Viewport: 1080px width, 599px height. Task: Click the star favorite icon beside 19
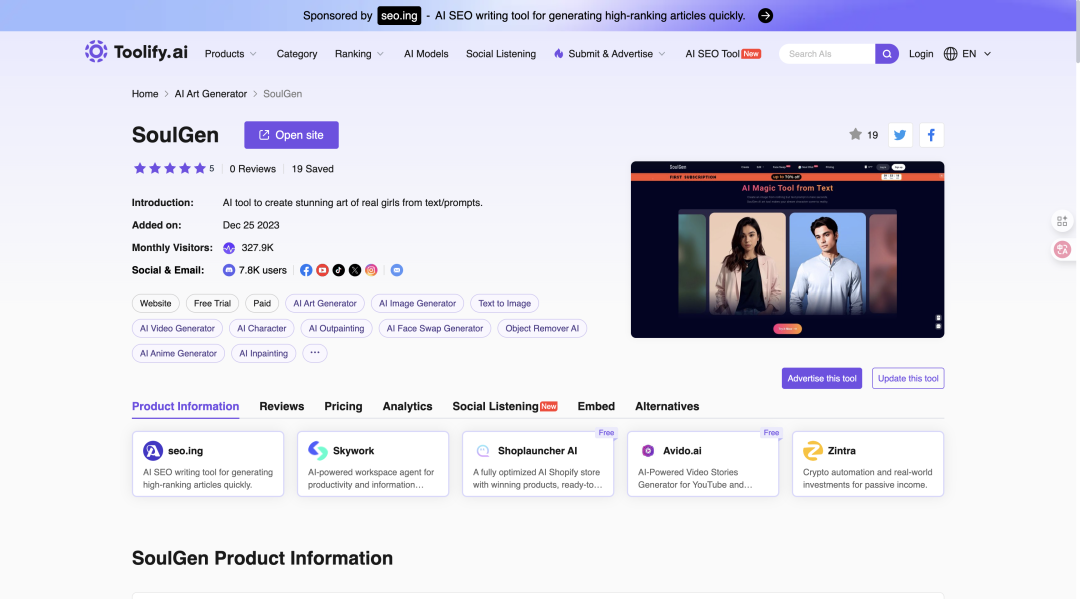[855, 134]
